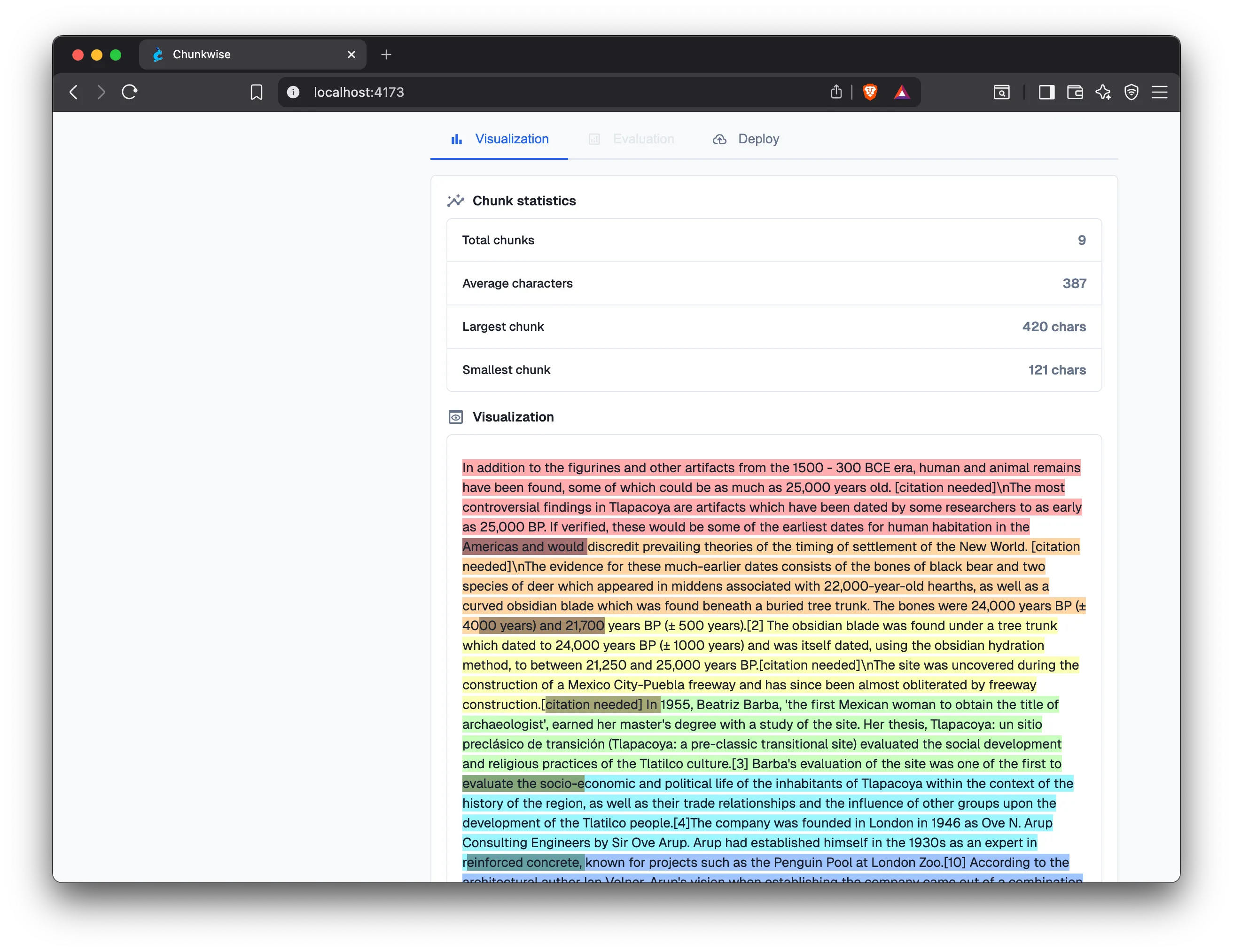Select the bar-chart icon on the Visualization tab

pyautogui.click(x=457, y=139)
